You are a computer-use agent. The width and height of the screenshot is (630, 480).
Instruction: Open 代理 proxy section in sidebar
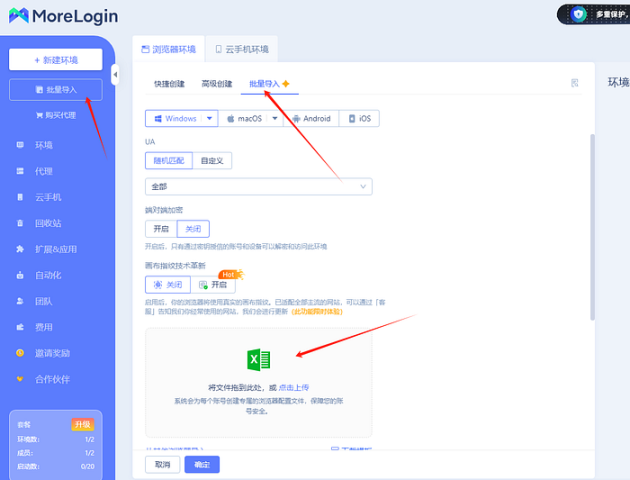click(43, 171)
